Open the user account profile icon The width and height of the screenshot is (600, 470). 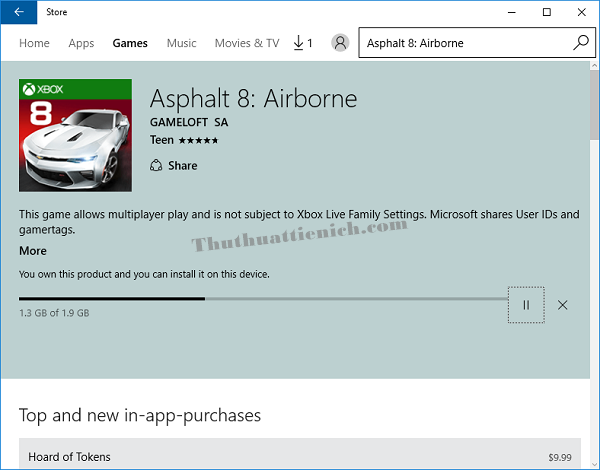coord(340,43)
